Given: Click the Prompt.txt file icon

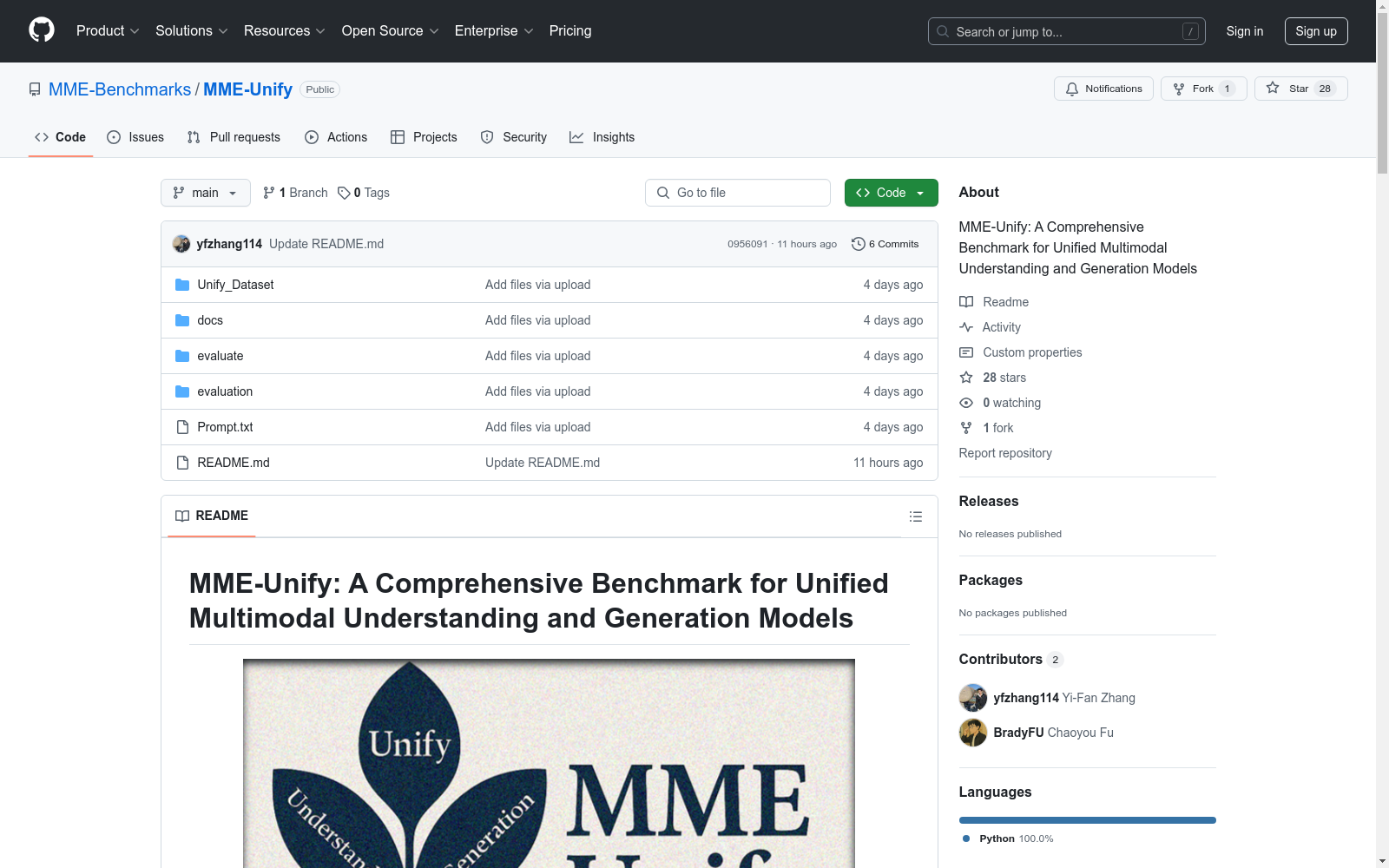Looking at the screenshot, I should click(182, 427).
